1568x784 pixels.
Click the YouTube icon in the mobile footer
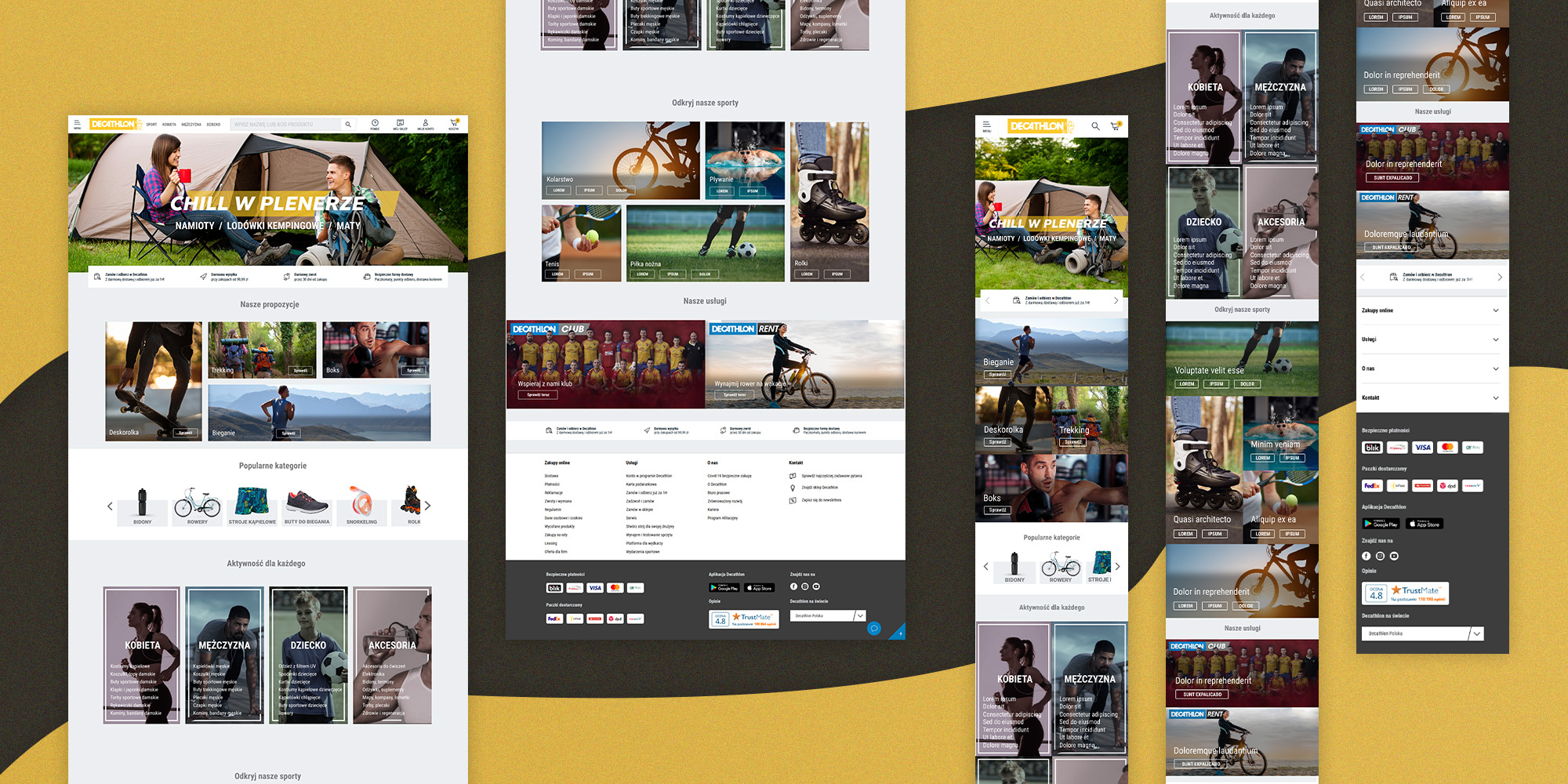click(1394, 556)
